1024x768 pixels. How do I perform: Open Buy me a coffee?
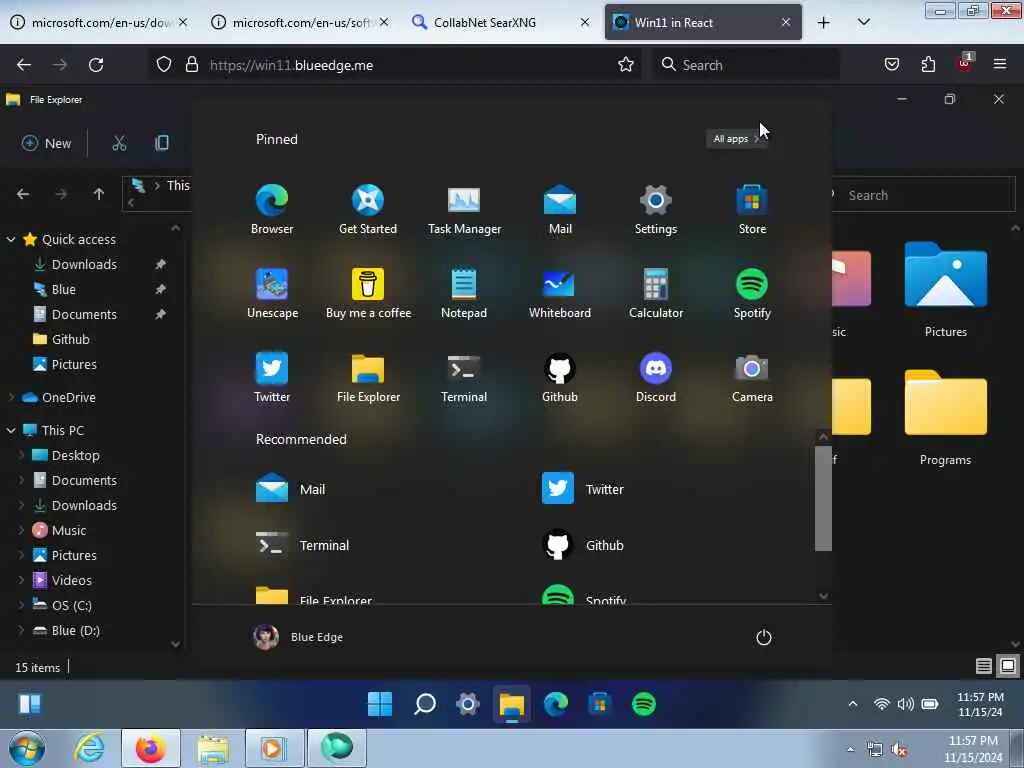pos(368,293)
